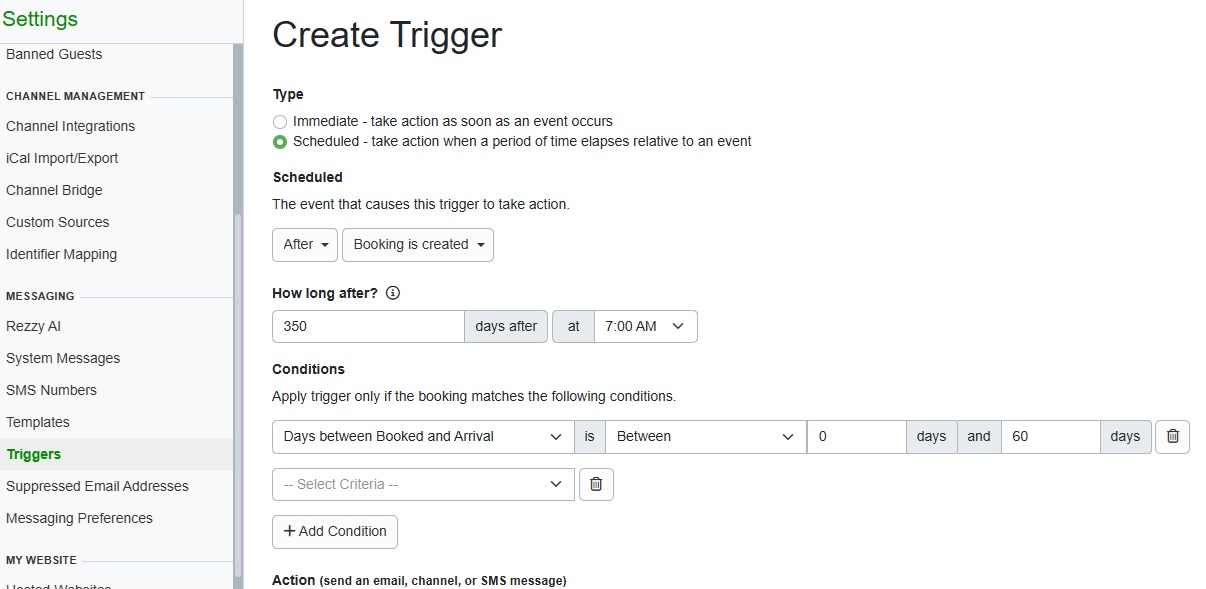Click the Add Condition button
Screen dimensions: 1206x589
[x=335, y=532]
